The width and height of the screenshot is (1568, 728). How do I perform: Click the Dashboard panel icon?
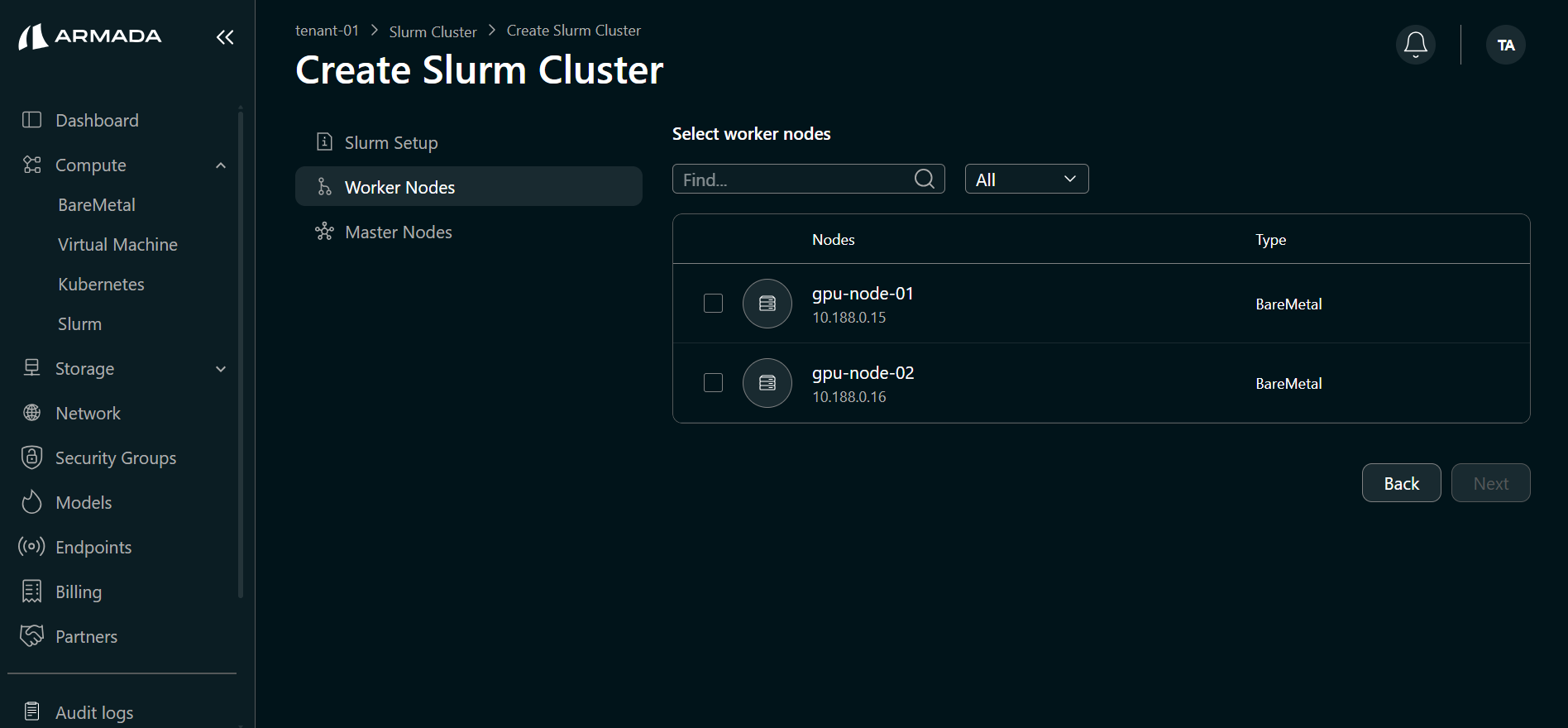(31, 120)
